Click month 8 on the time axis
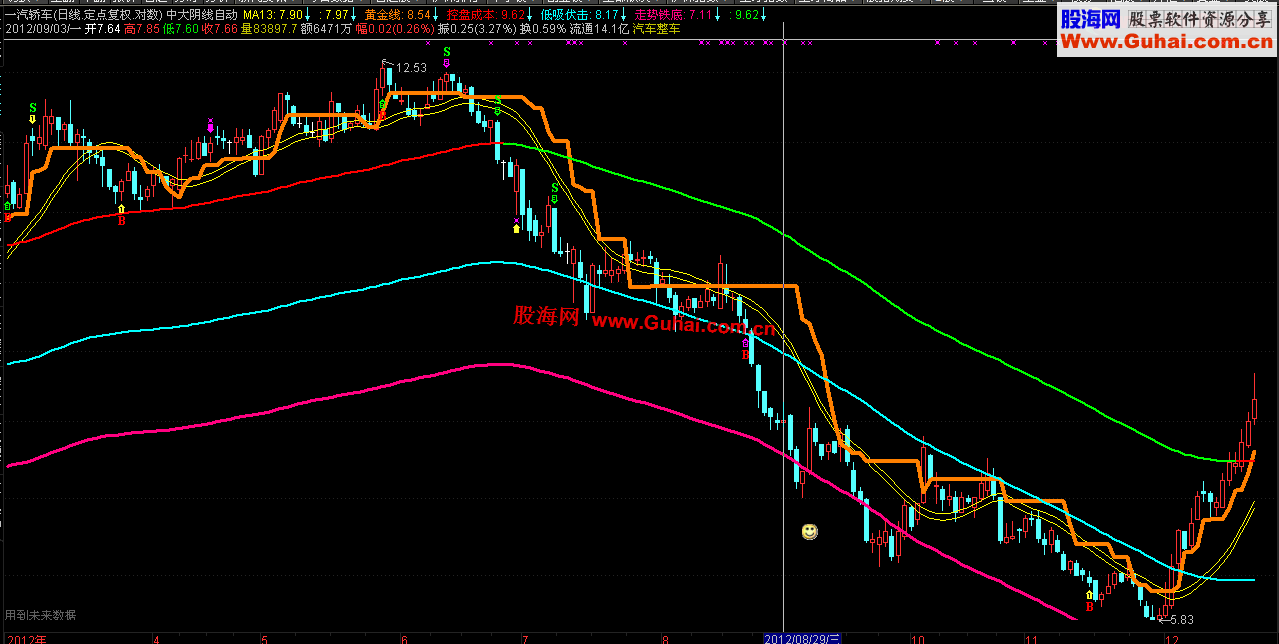1279x644 pixels. [665, 638]
